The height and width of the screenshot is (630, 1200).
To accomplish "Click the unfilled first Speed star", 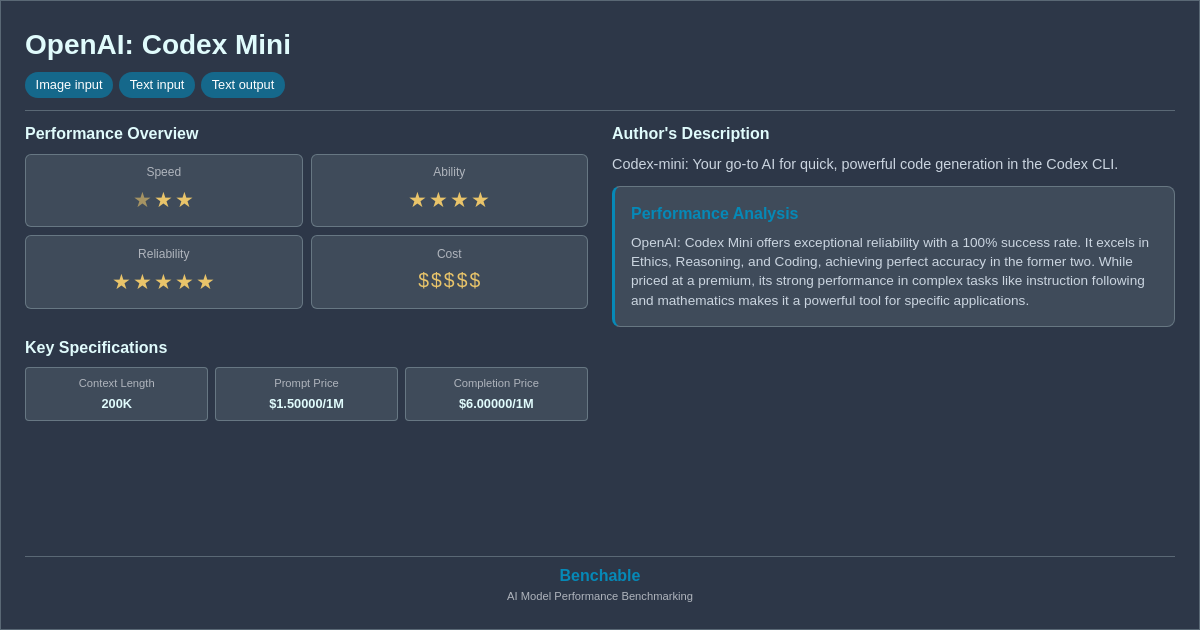I will point(142,200).
